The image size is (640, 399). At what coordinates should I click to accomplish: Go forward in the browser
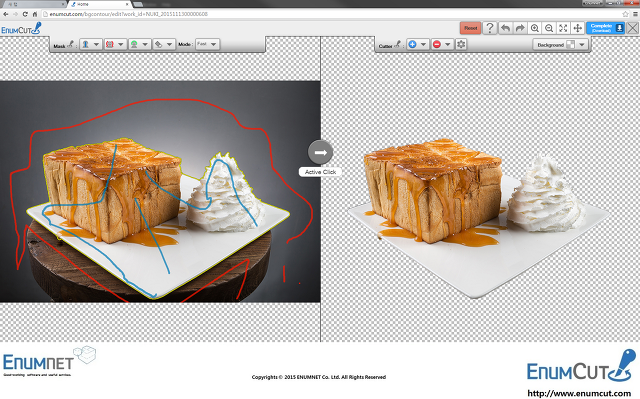click(x=15, y=14)
